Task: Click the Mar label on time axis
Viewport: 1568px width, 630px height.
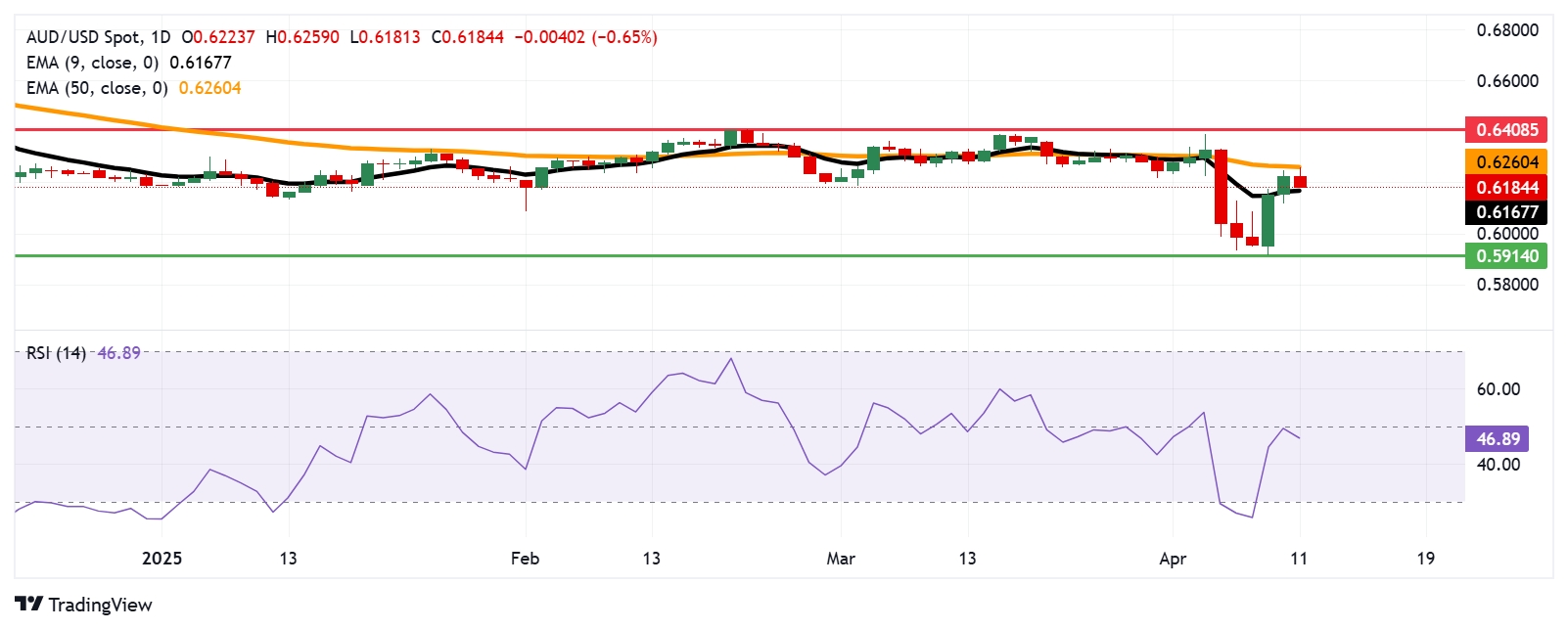Action: [841, 559]
